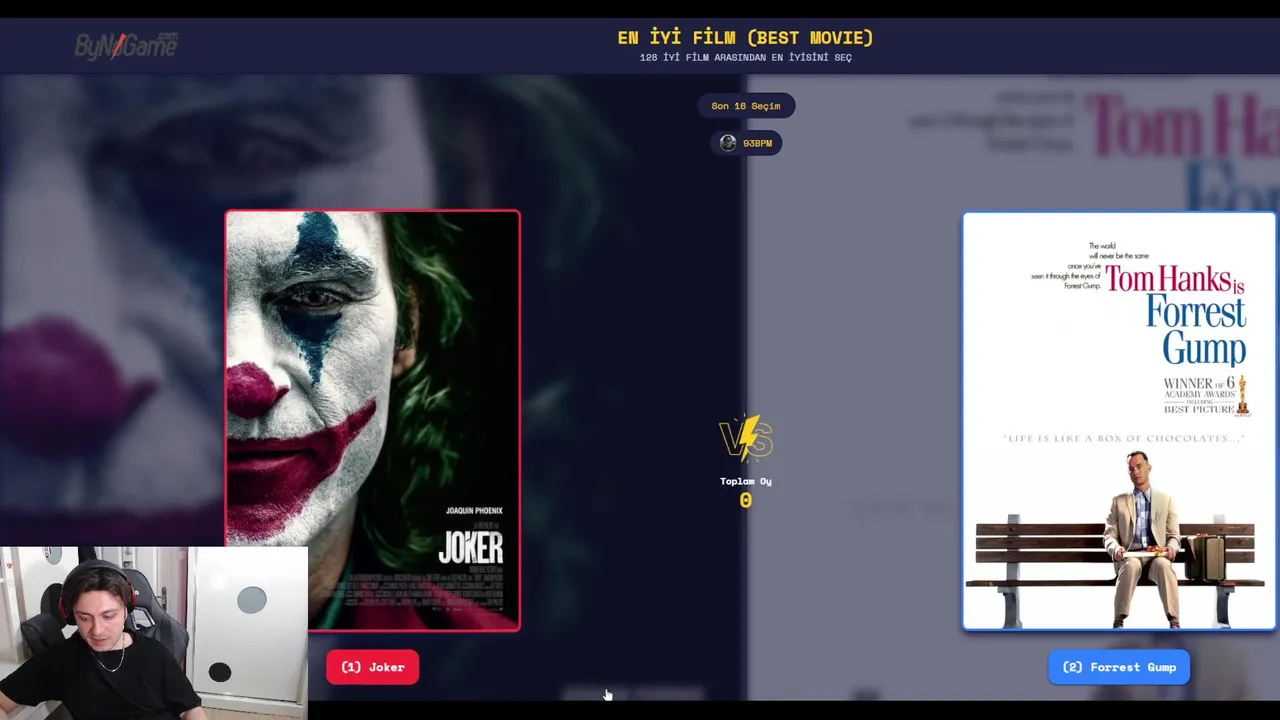Image resolution: width=1280 pixels, height=720 pixels.
Task: Click the Son 16 Seçim round badge
Action: tap(746, 106)
